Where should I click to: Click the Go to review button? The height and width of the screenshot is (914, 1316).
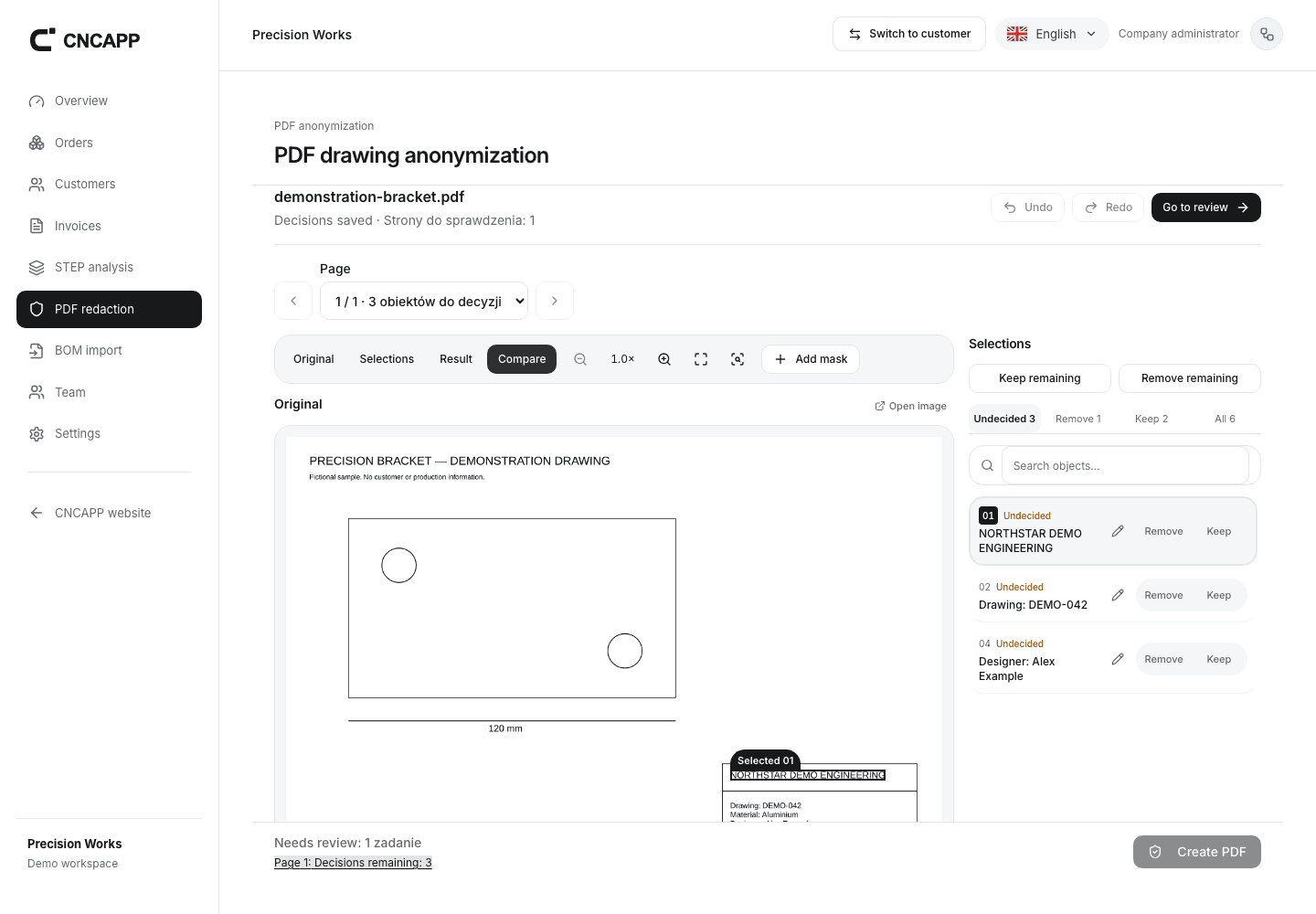click(1206, 207)
